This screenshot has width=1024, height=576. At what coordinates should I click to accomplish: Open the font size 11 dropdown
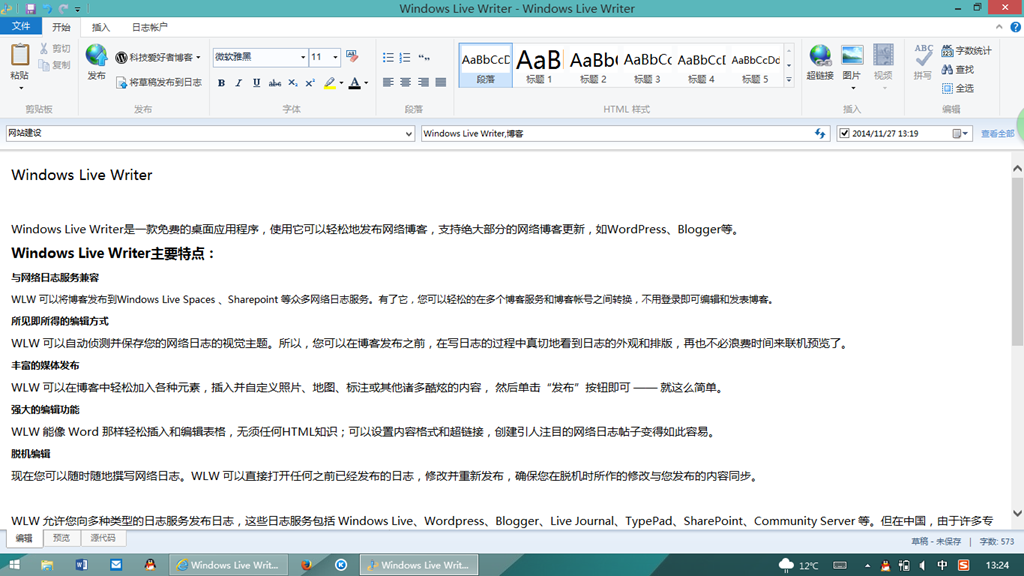tap(335, 57)
